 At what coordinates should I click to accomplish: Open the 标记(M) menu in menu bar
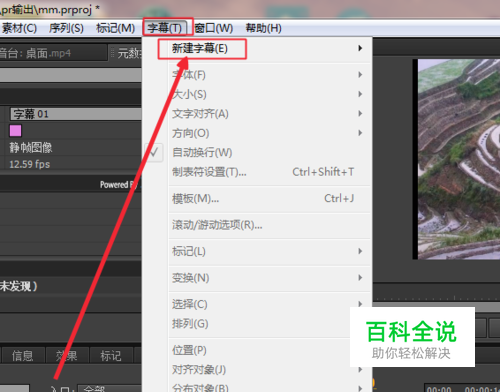click(115, 28)
